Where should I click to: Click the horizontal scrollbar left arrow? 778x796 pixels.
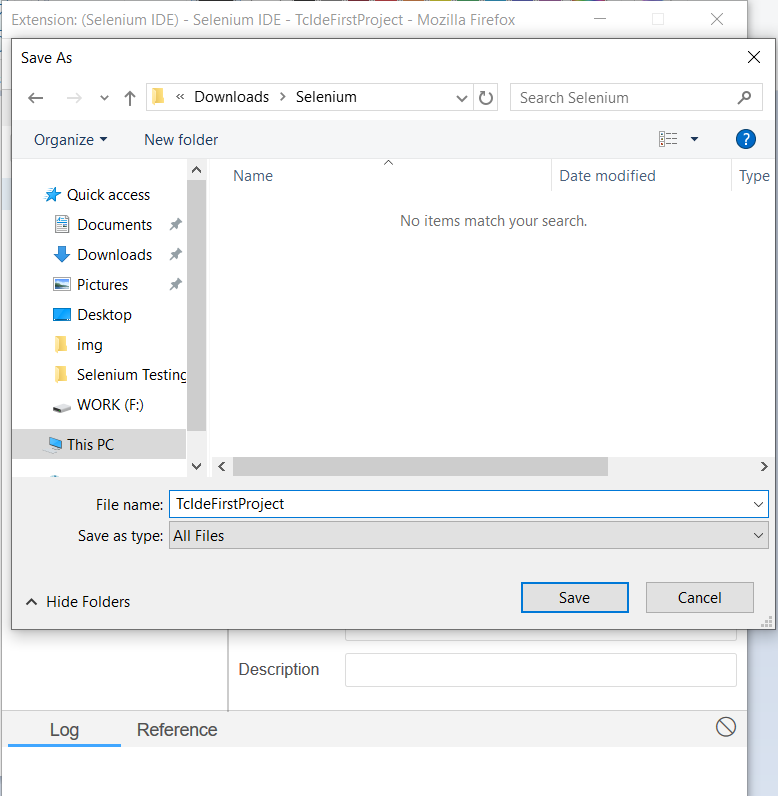coord(222,467)
